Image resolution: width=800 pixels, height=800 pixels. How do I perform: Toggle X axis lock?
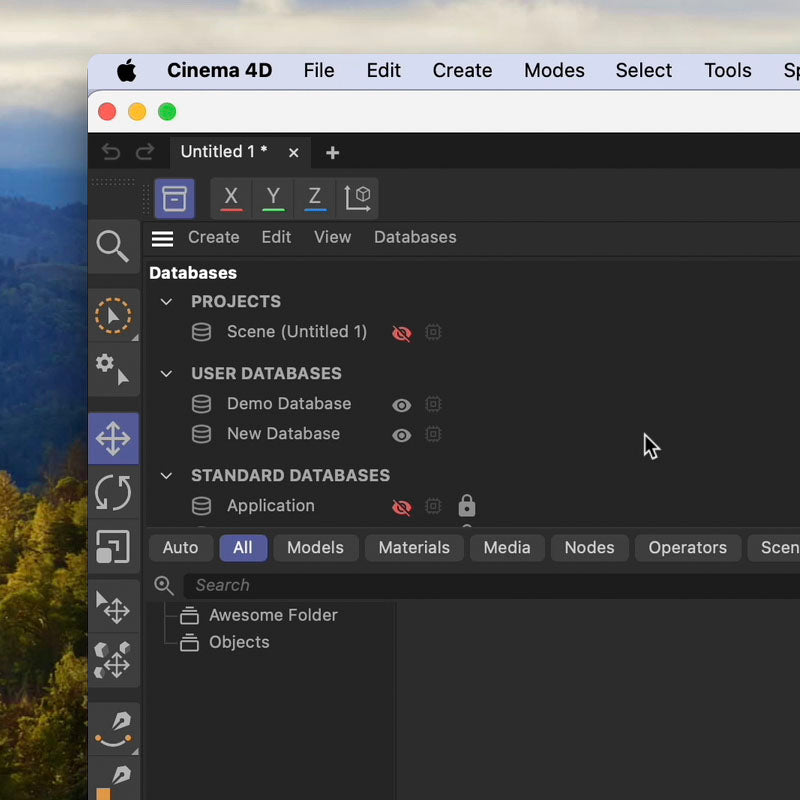(231, 198)
